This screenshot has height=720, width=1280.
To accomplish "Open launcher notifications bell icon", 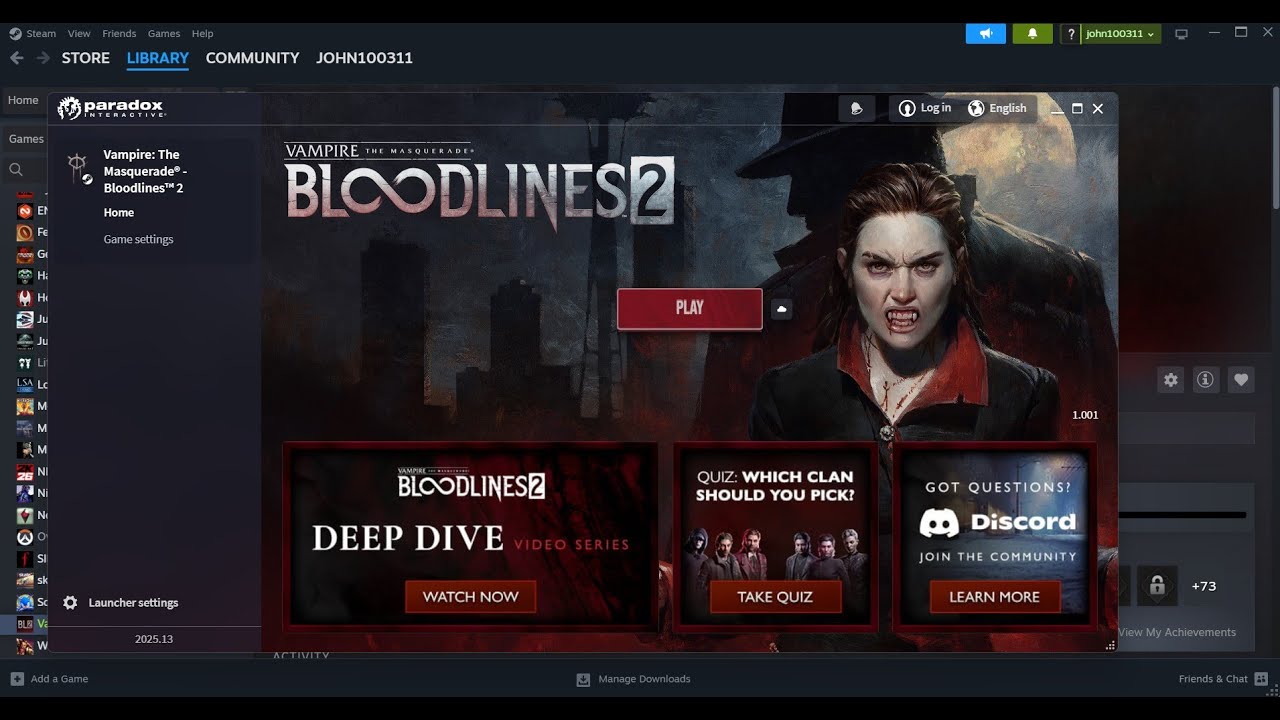I will pyautogui.click(x=857, y=108).
